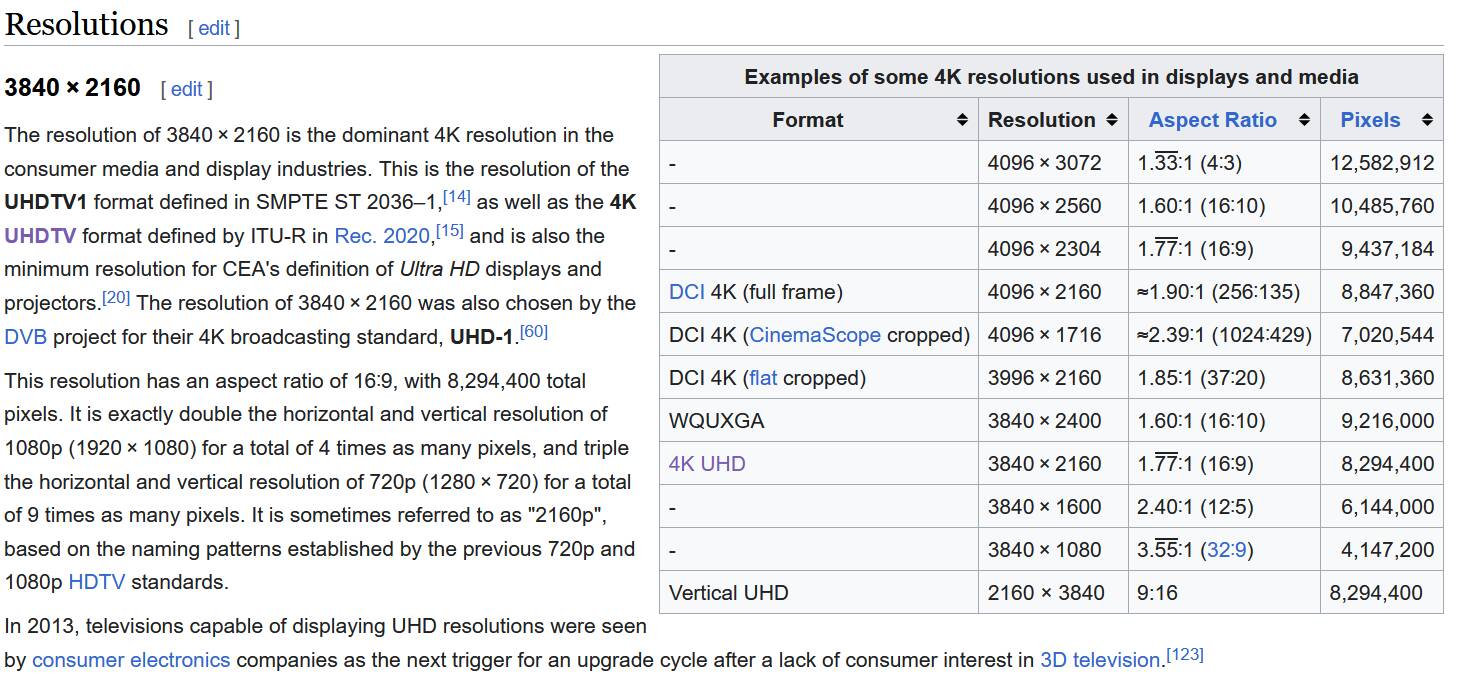Open the DVB project link
Screen dimensions: 1459x692
click(25, 337)
